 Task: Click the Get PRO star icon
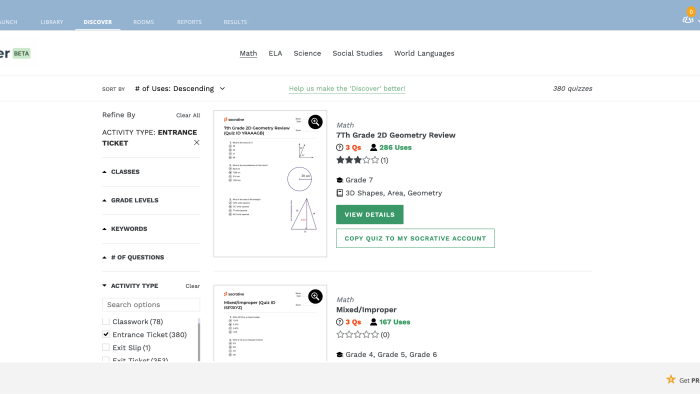(671, 379)
